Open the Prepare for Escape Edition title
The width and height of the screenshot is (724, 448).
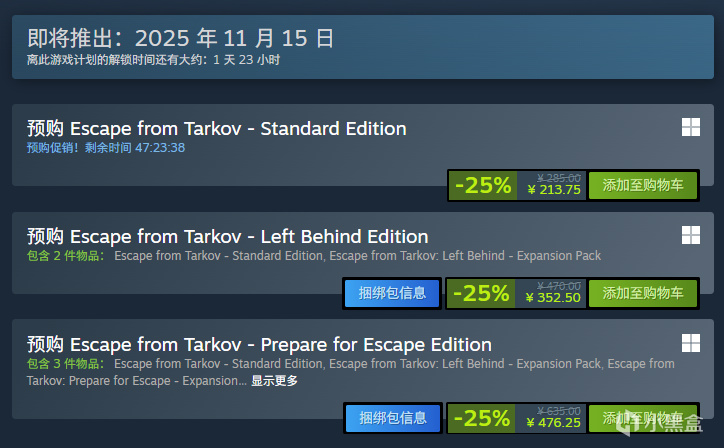point(259,344)
